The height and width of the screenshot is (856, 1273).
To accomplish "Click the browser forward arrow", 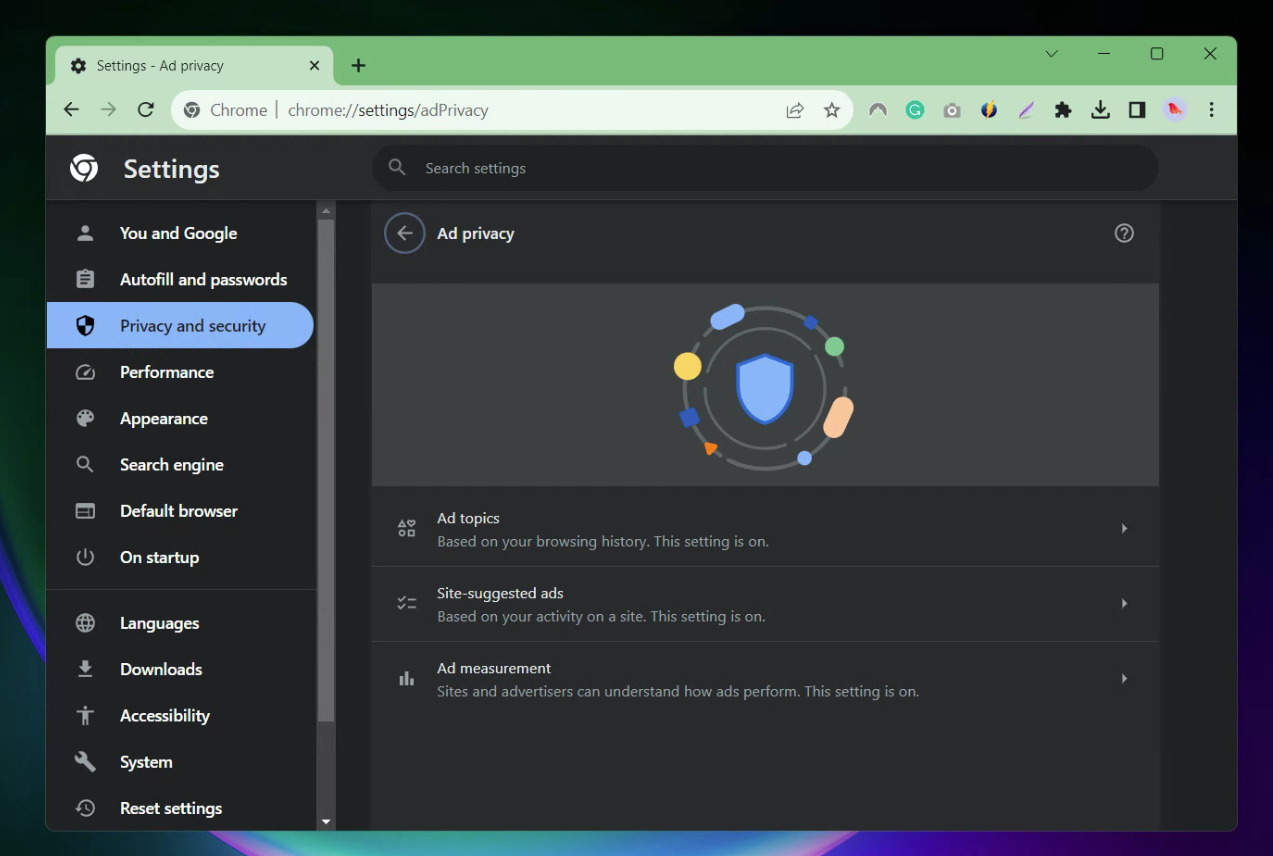I will (x=108, y=110).
